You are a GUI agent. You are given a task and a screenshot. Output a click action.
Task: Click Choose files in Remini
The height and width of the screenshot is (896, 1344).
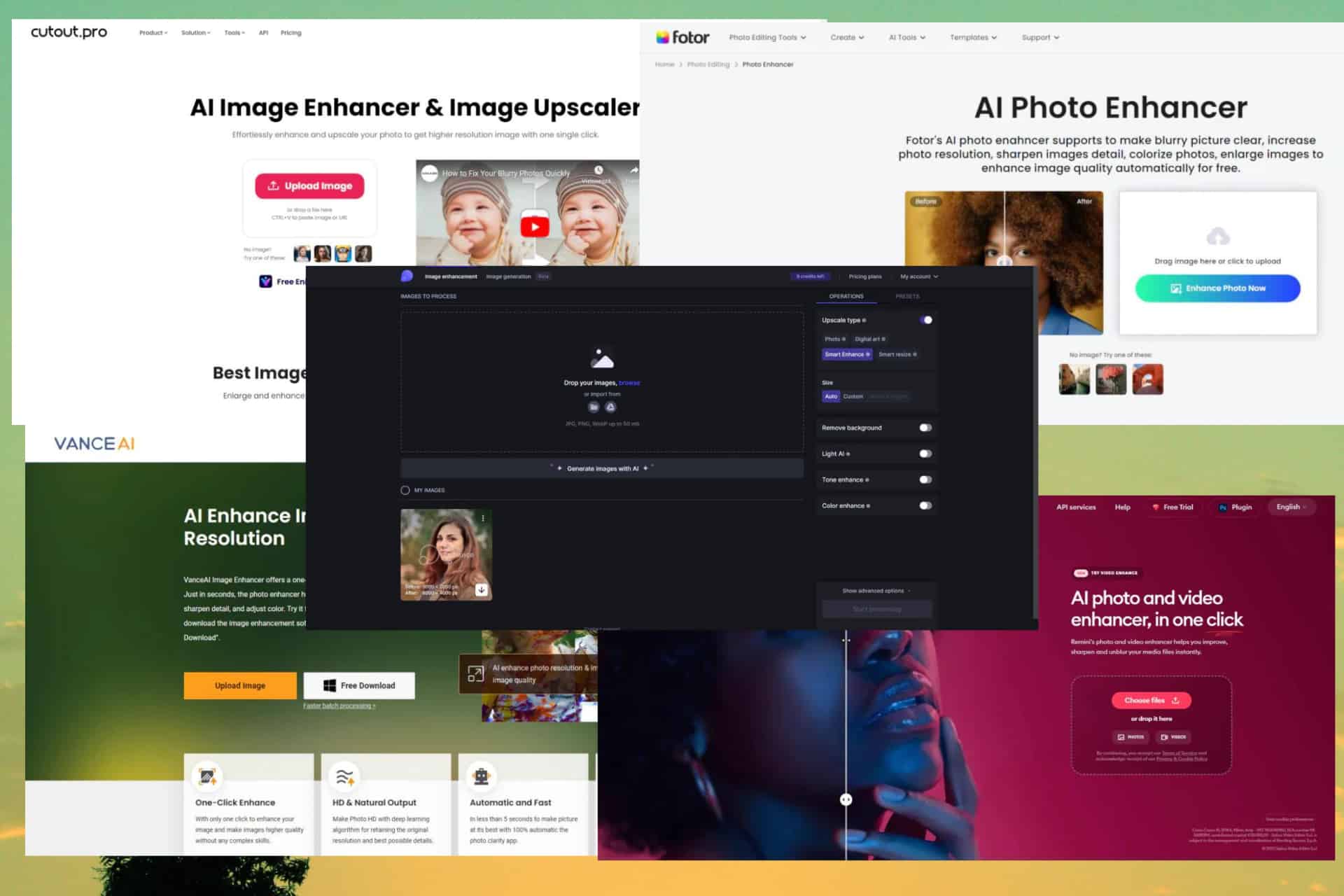[1151, 701]
